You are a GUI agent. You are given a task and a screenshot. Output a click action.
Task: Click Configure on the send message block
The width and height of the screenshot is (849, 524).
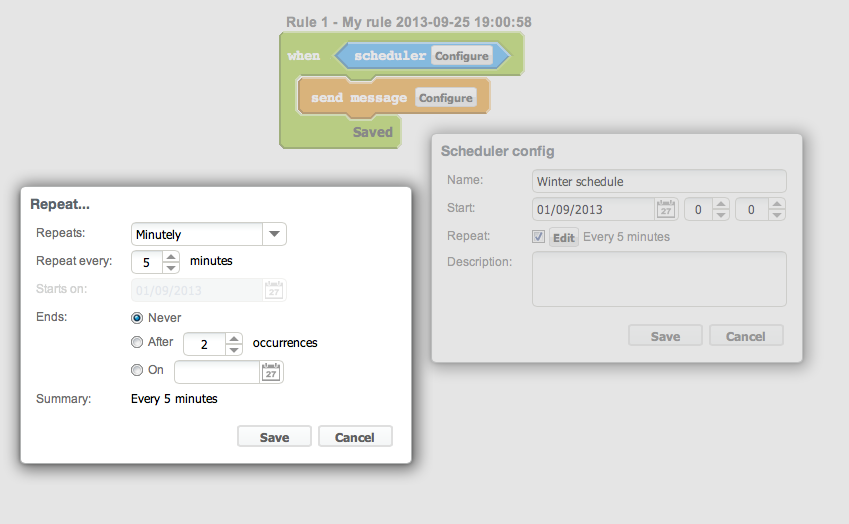(x=445, y=98)
